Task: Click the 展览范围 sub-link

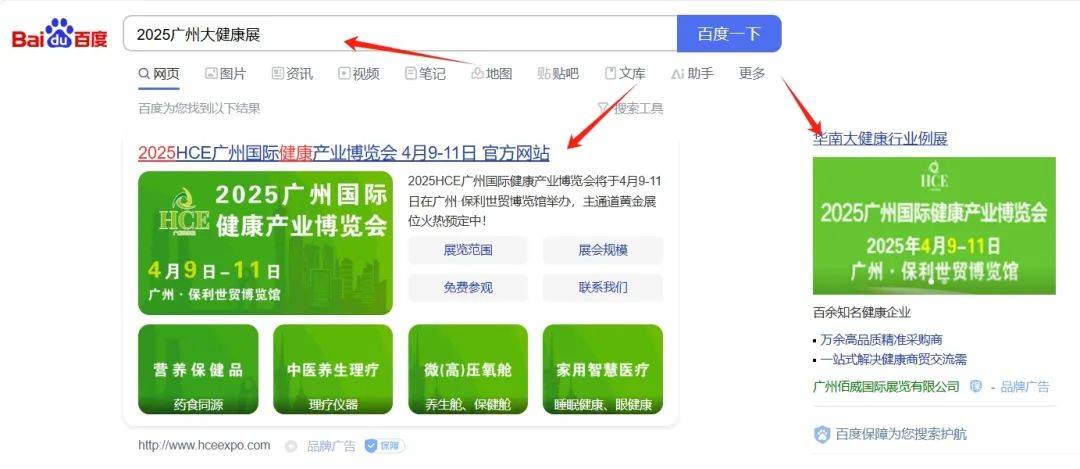Action: pyautogui.click(x=468, y=250)
